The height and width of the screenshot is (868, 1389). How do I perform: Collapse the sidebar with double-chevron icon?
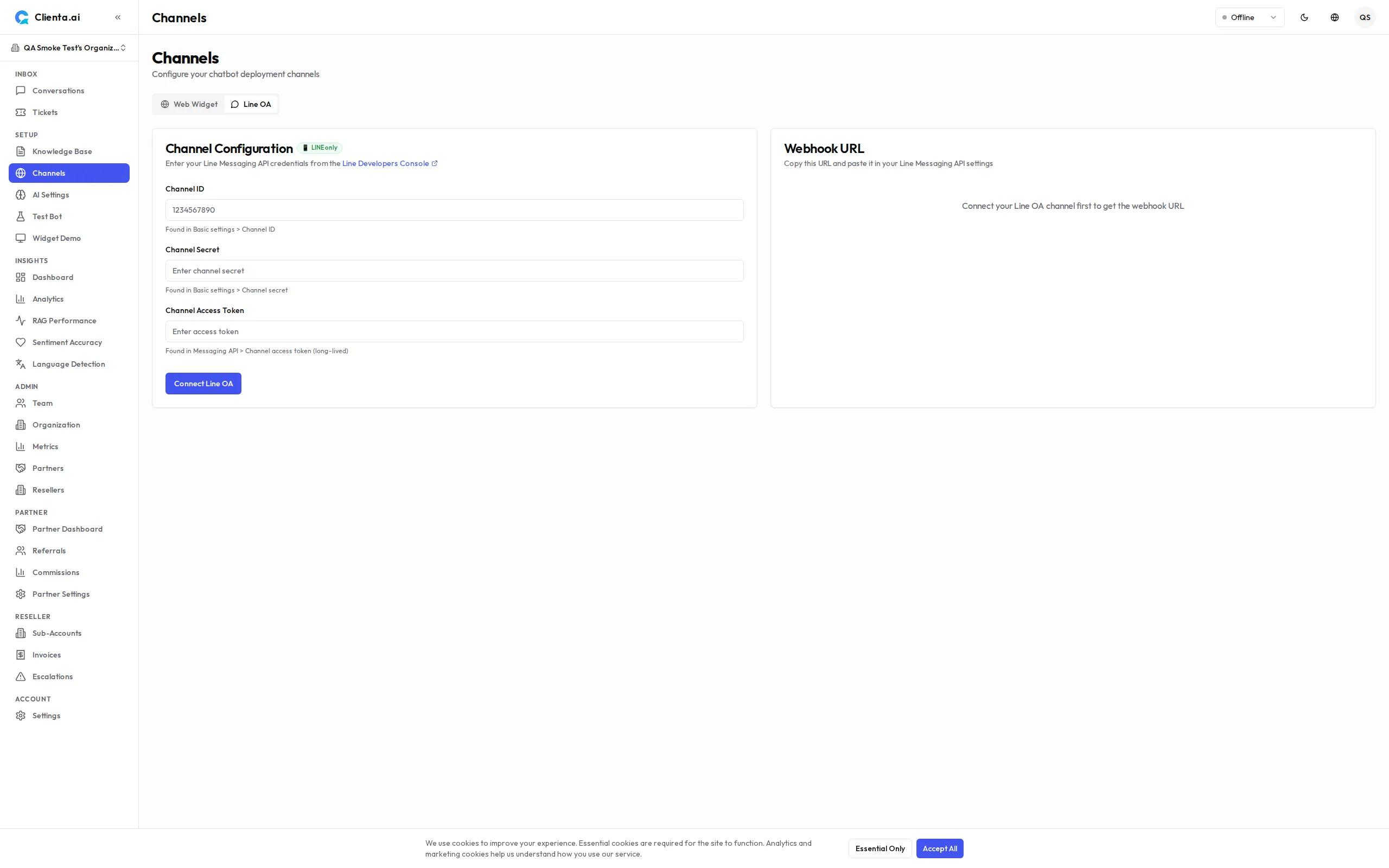tap(118, 17)
